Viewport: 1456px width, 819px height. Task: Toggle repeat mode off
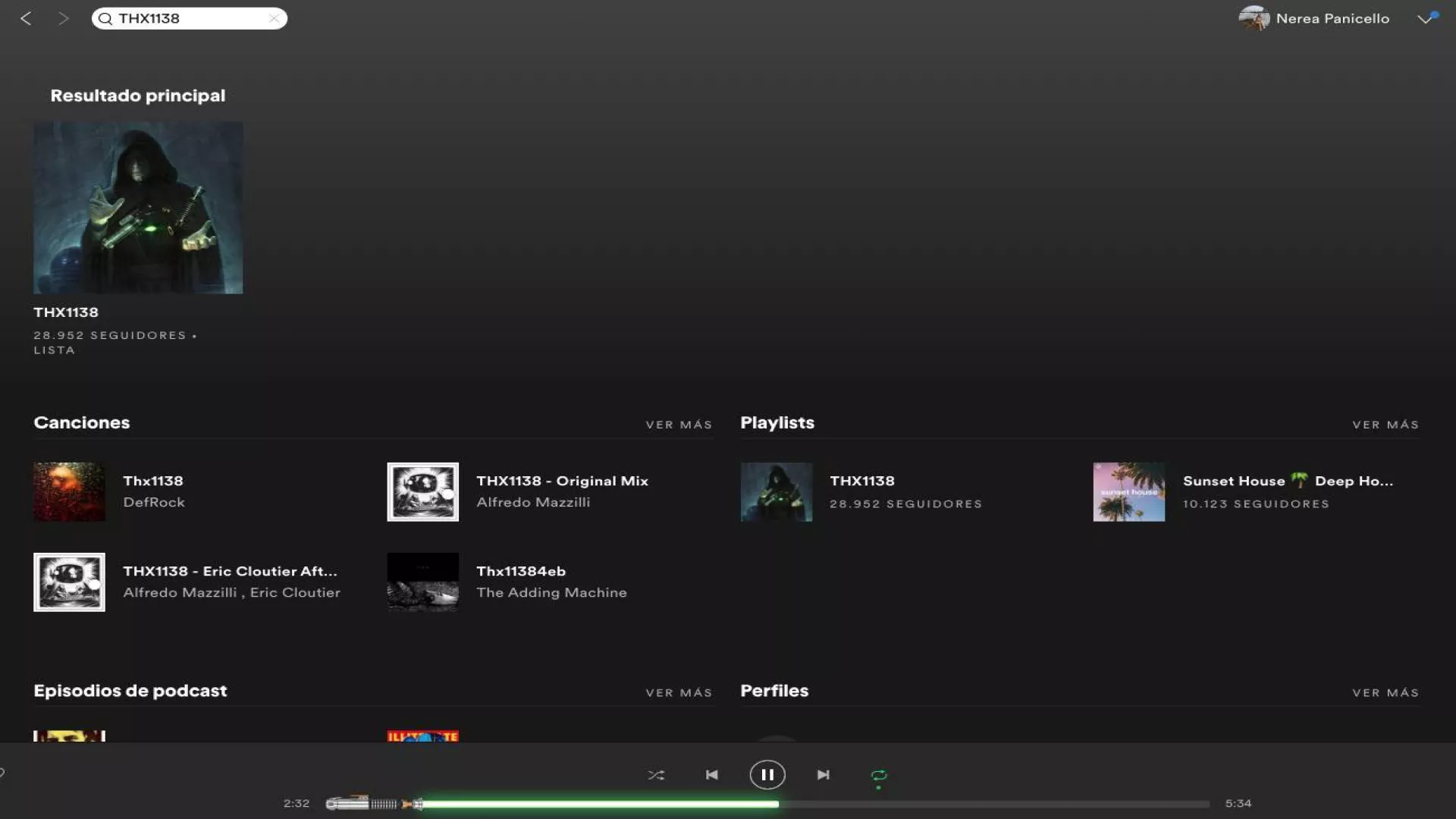879,775
